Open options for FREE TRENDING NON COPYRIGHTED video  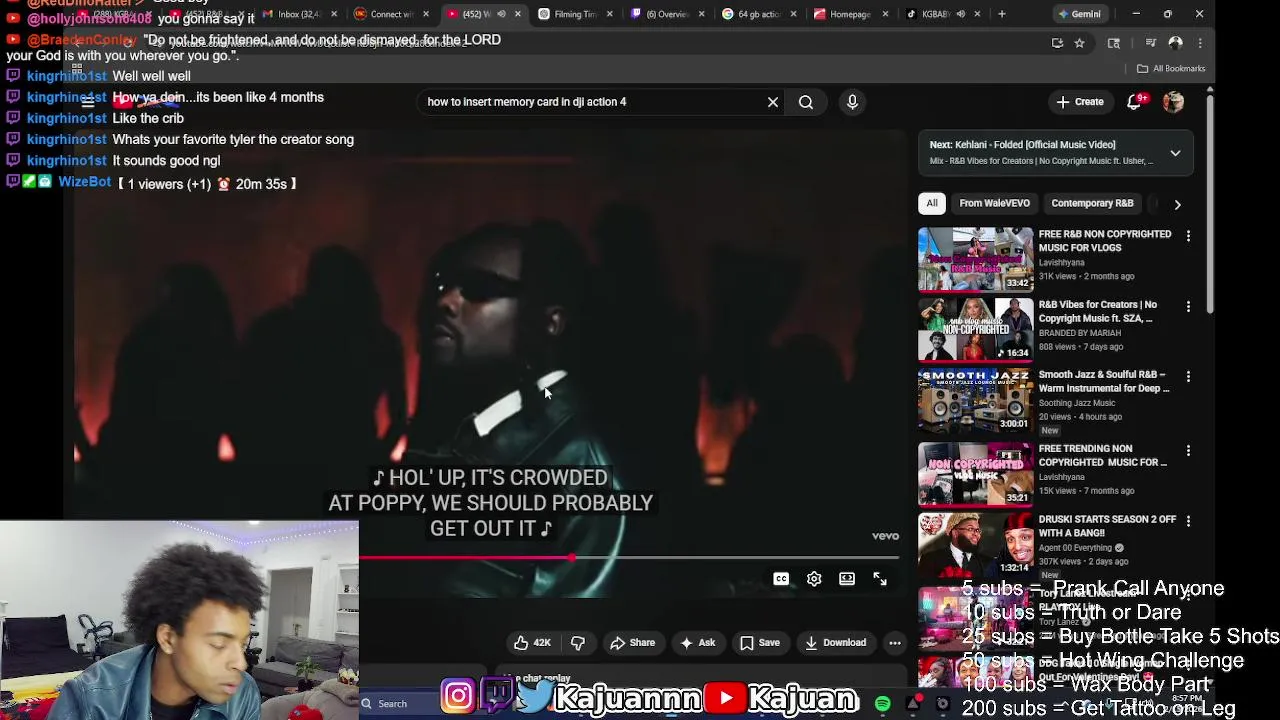tap(1188, 451)
